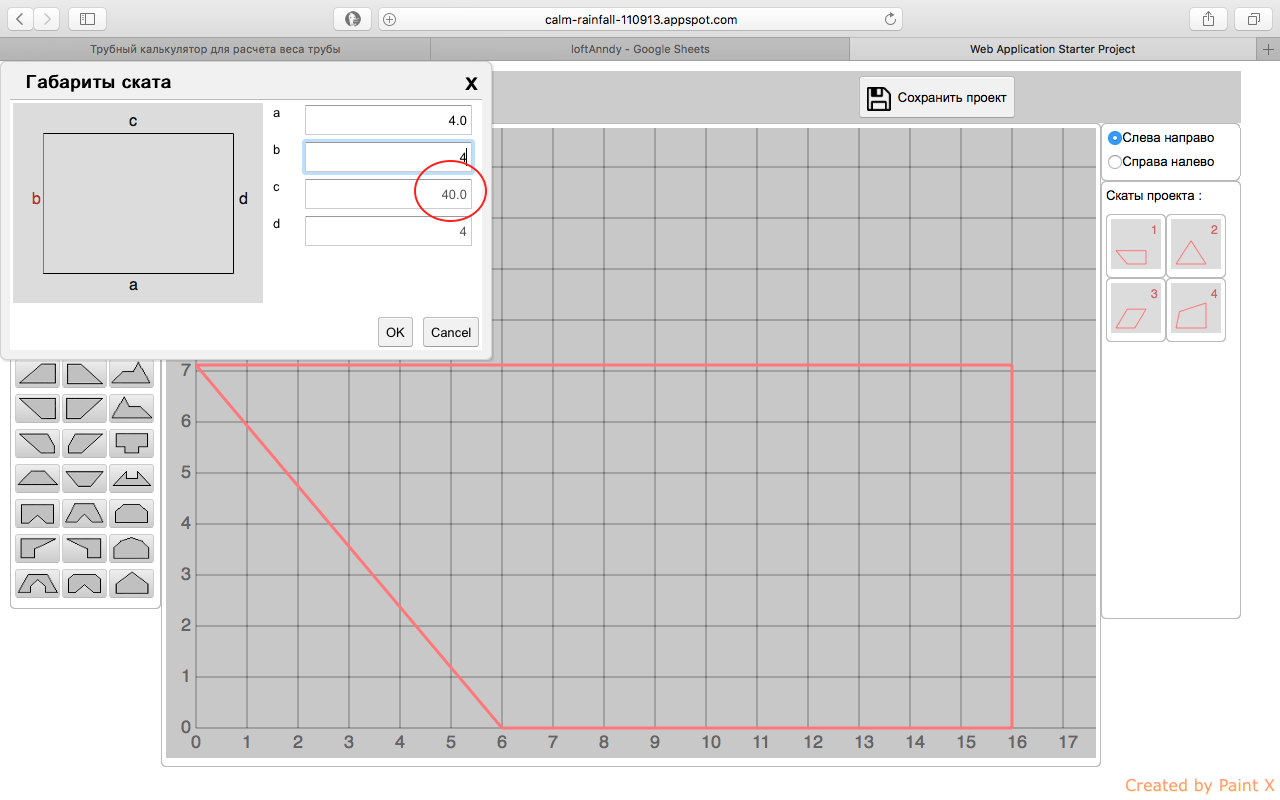Open project slope thumbnail 4
The height and width of the screenshot is (800, 1280).
click(x=1195, y=310)
